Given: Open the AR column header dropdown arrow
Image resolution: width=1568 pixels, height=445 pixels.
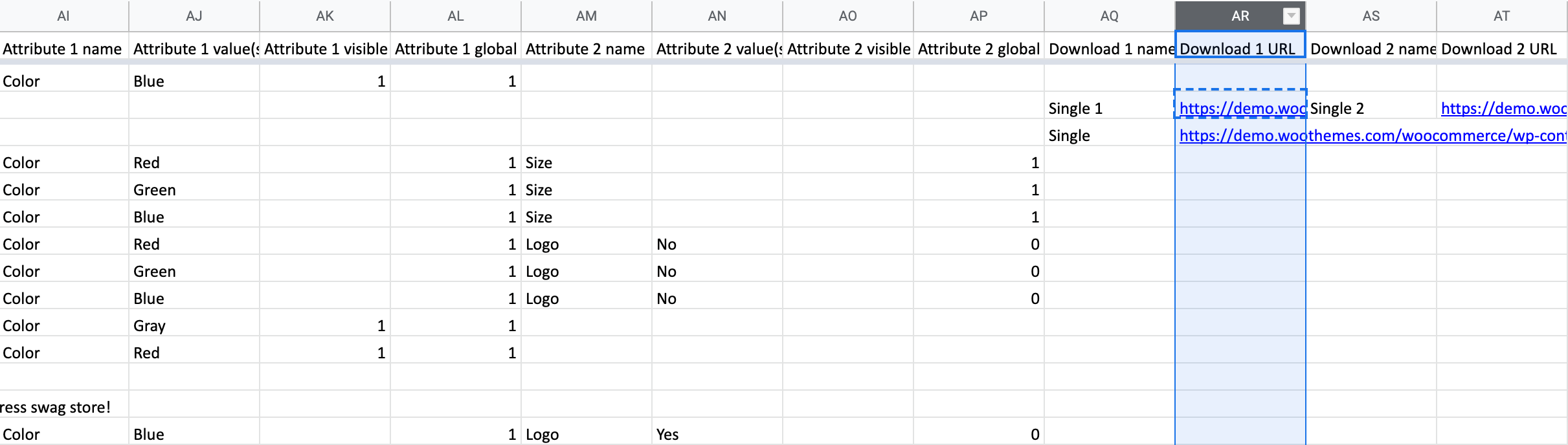Looking at the screenshot, I should (1291, 16).
